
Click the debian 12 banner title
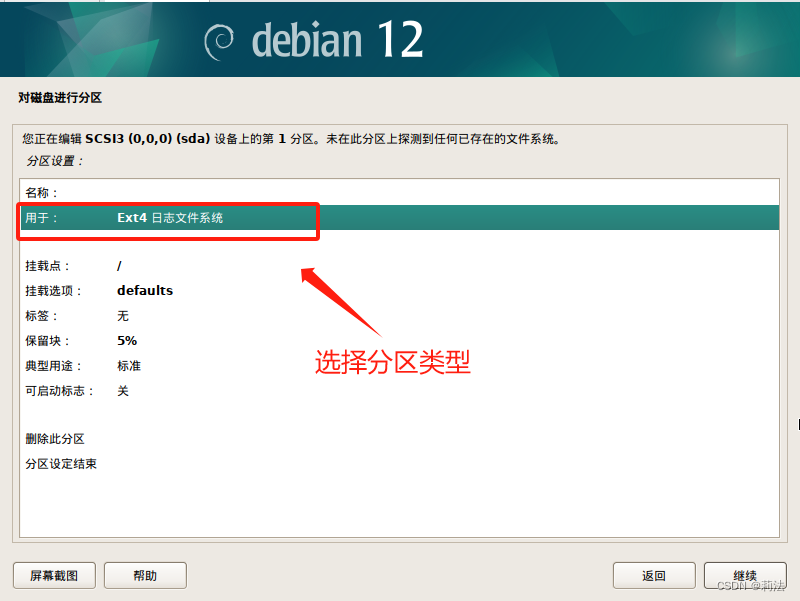tap(338, 40)
